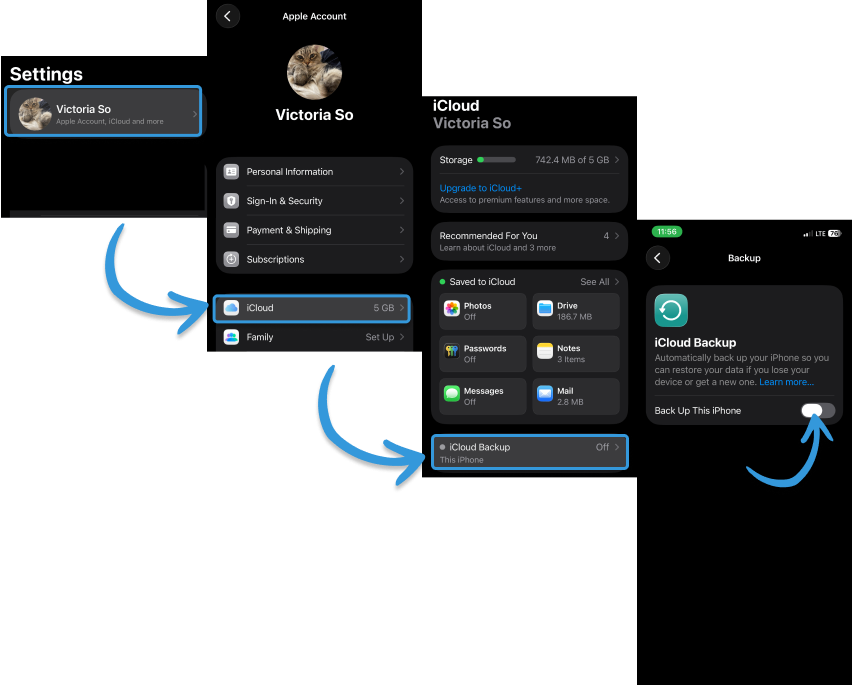This screenshot has width=852, height=685.
Task: Tap the Photos app icon
Action: tap(451, 309)
